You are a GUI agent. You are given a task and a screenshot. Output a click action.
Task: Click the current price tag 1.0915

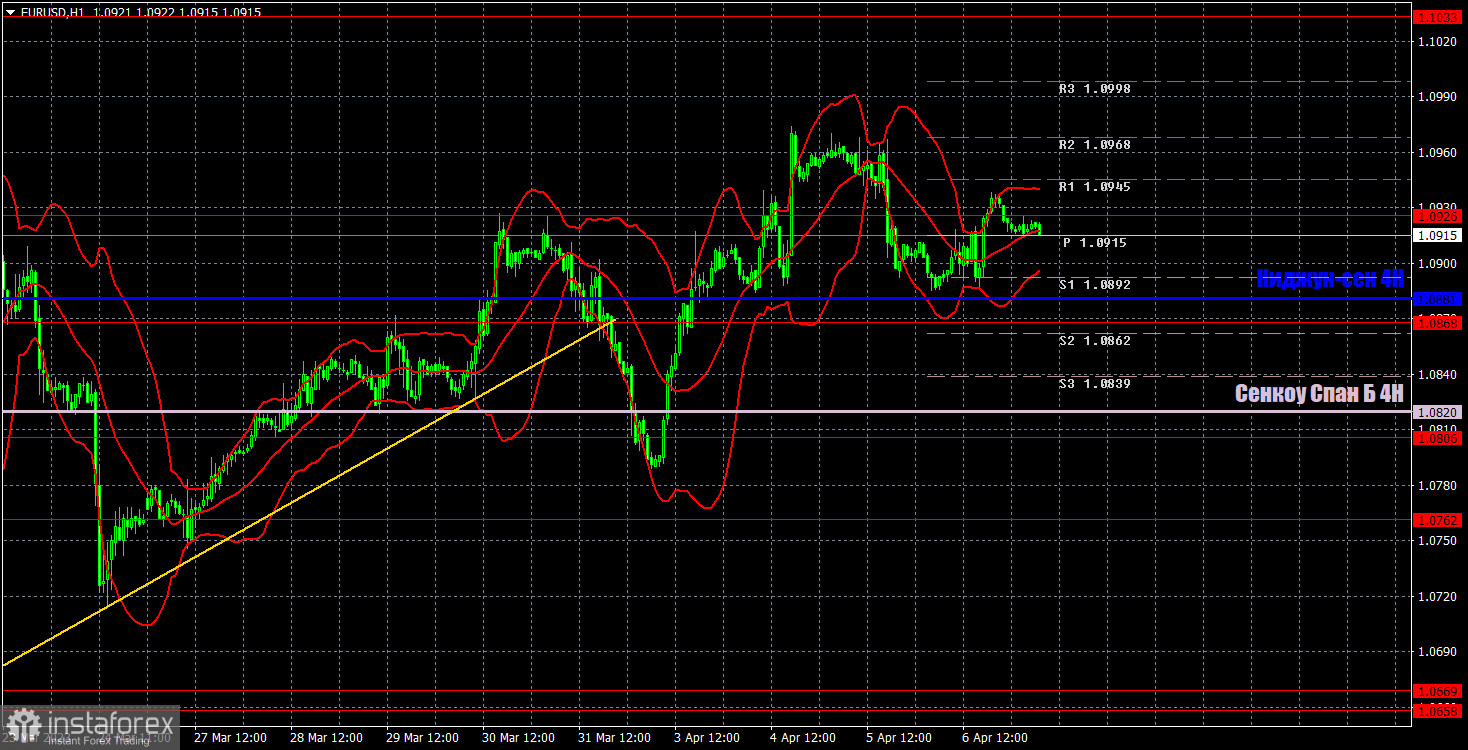(1439, 235)
